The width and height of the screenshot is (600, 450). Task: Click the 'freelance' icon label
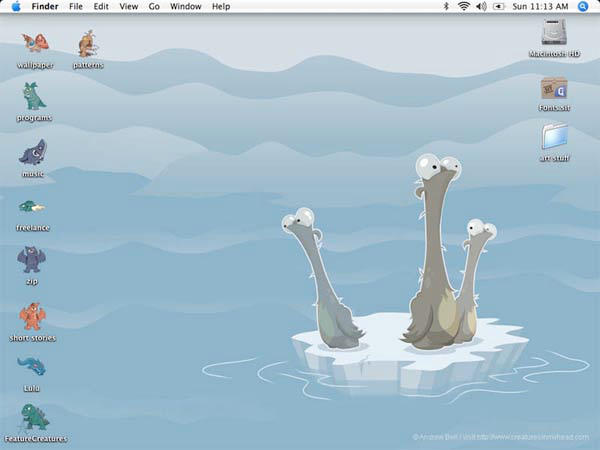coord(33,228)
